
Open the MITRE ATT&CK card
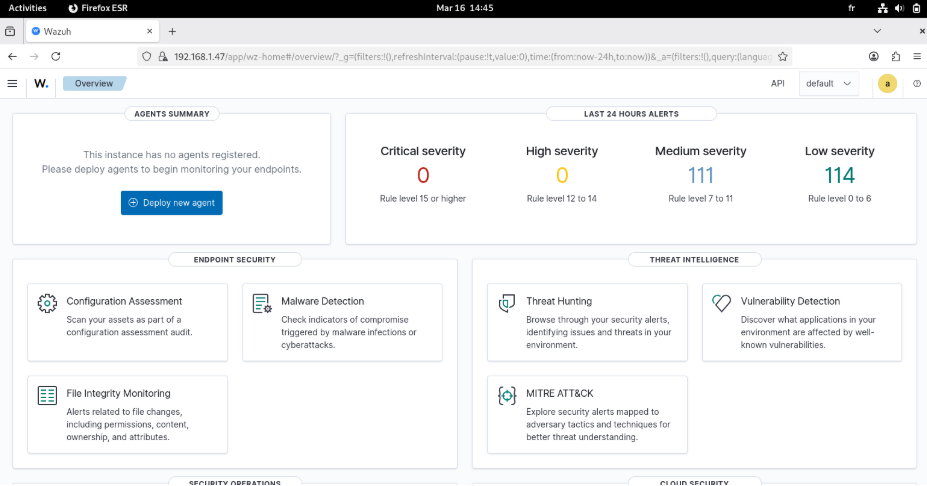(587, 414)
